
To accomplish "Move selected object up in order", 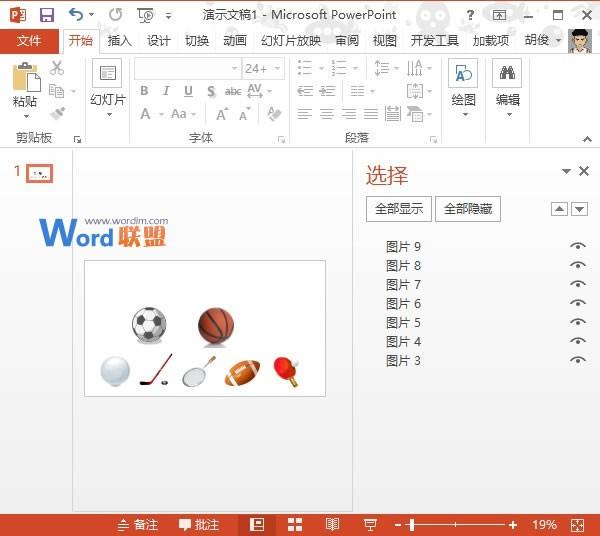I will click(x=559, y=209).
